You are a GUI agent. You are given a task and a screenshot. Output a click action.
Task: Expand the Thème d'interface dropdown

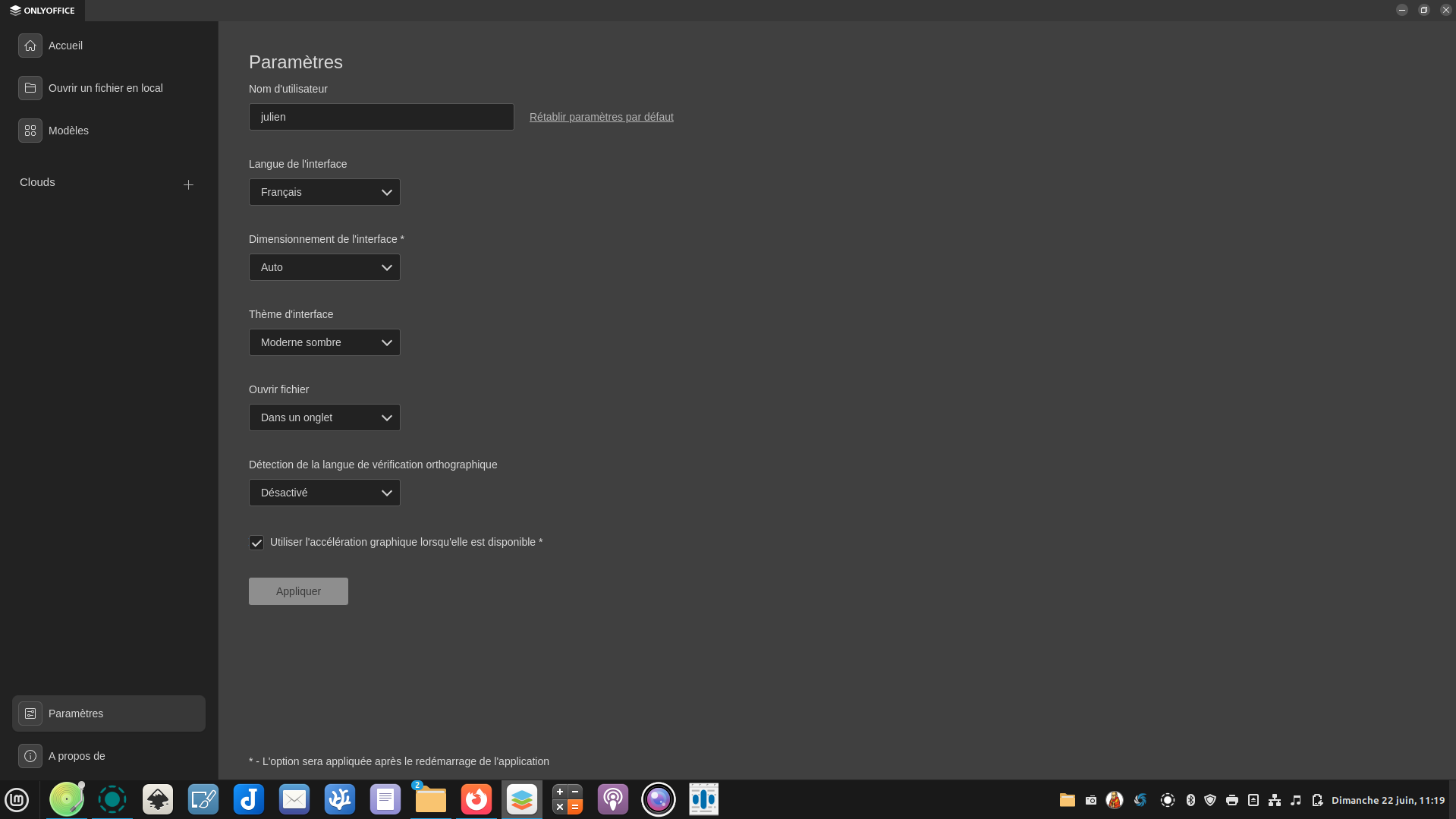click(x=324, y=342)
